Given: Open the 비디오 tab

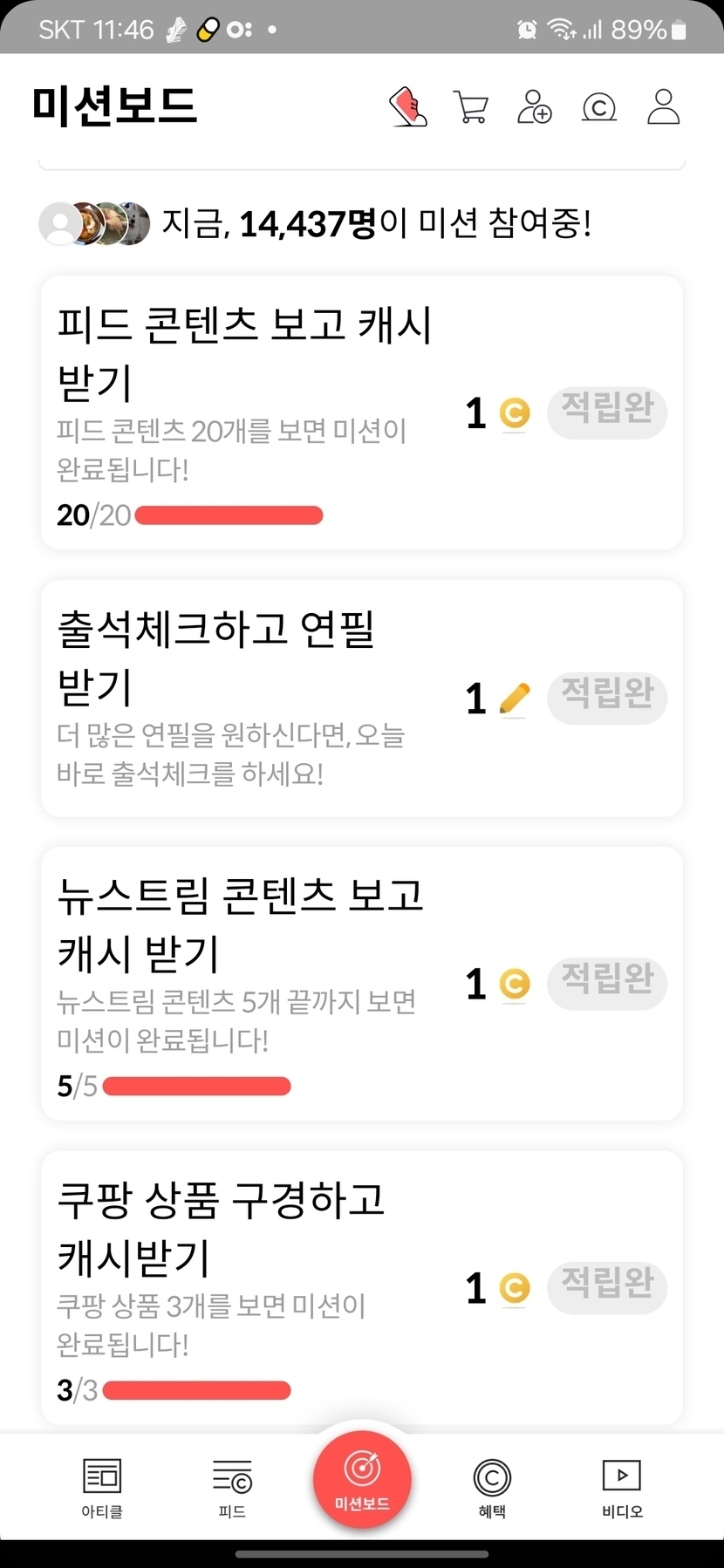Looking at the screenshot, I should coord(622,1488).
